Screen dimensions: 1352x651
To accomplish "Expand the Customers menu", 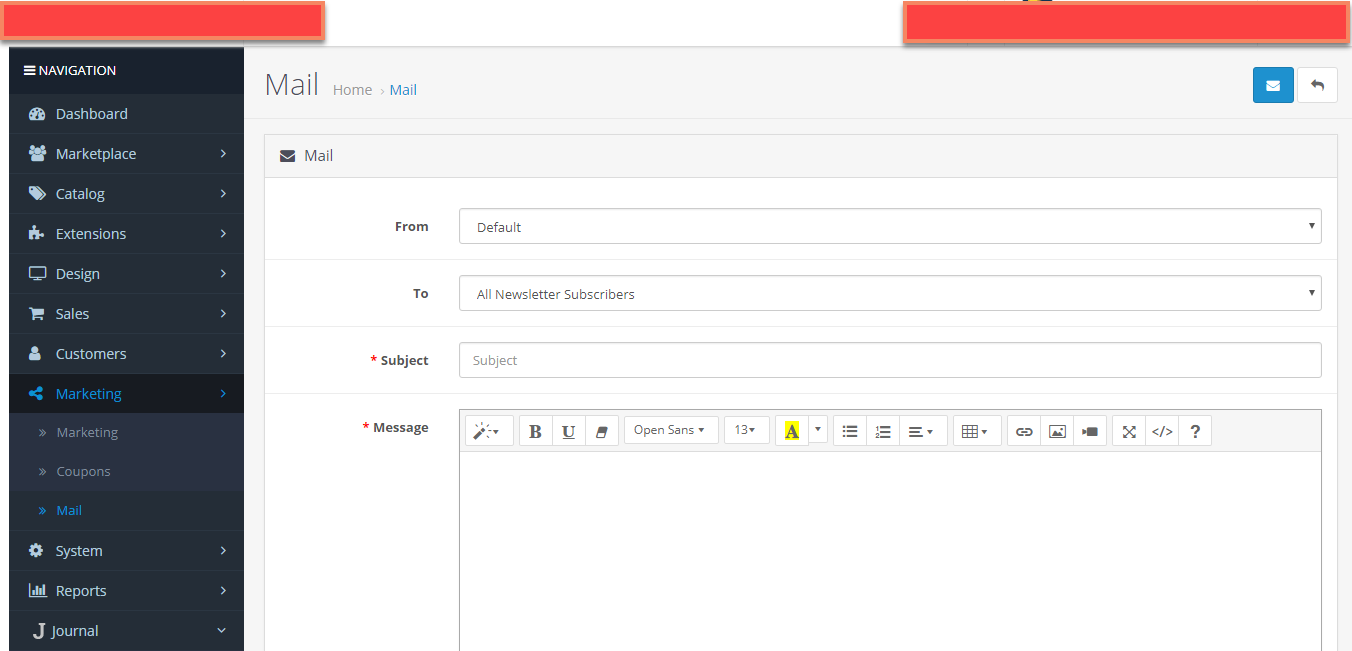I will [x=126, y=354].
